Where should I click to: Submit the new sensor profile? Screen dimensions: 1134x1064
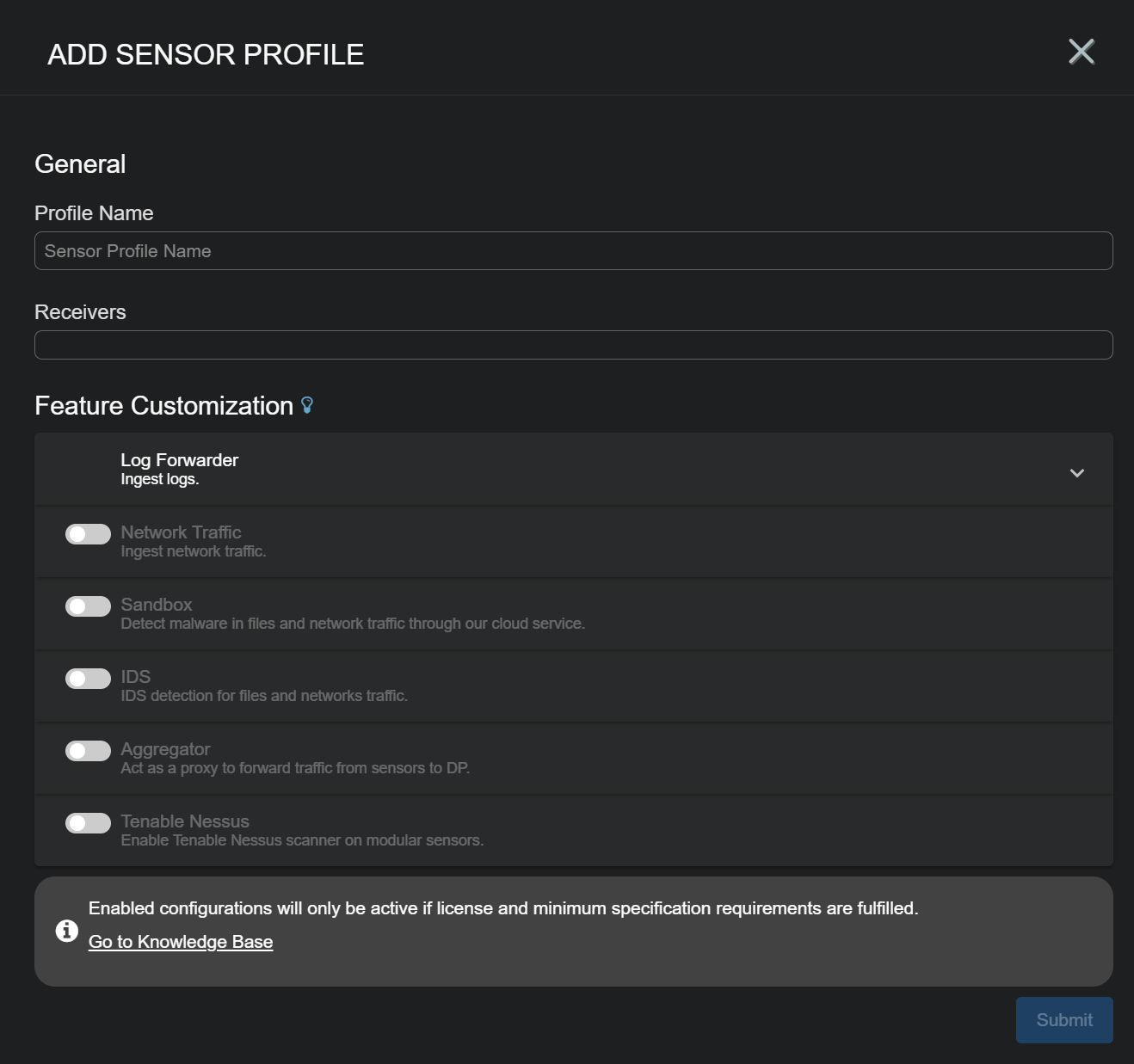[x=1063, y=1019]
